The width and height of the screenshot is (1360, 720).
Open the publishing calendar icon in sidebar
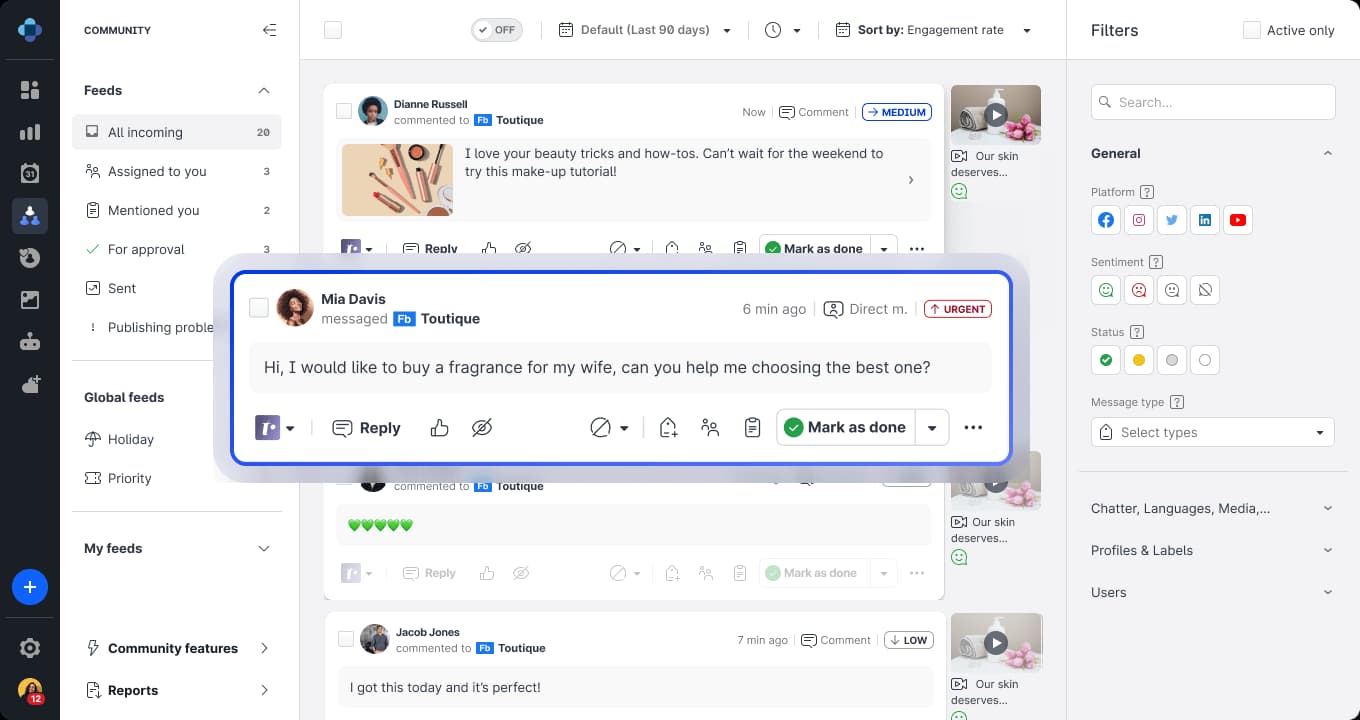[x=30, y=174]
